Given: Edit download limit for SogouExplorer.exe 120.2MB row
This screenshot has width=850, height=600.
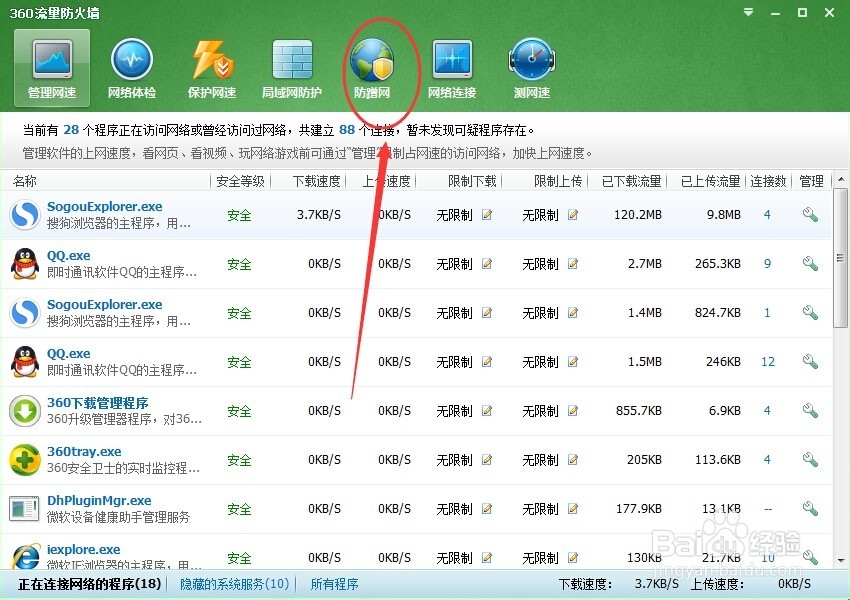Looking at the screenshot, I should coord(487,215).
